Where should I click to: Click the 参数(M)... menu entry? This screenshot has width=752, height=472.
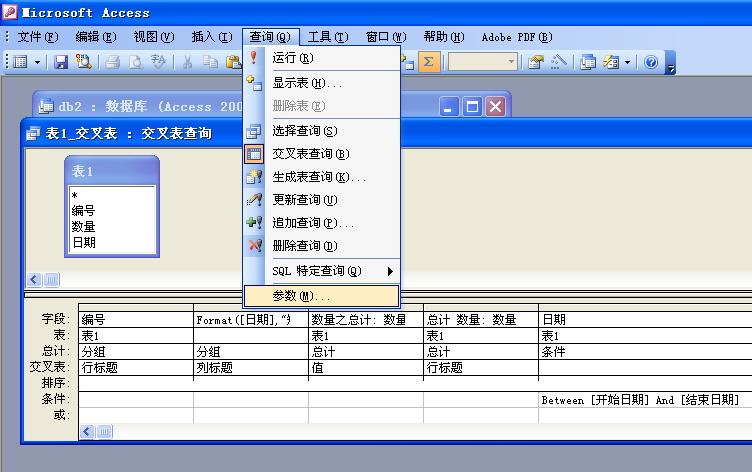(x=322, y=296)
